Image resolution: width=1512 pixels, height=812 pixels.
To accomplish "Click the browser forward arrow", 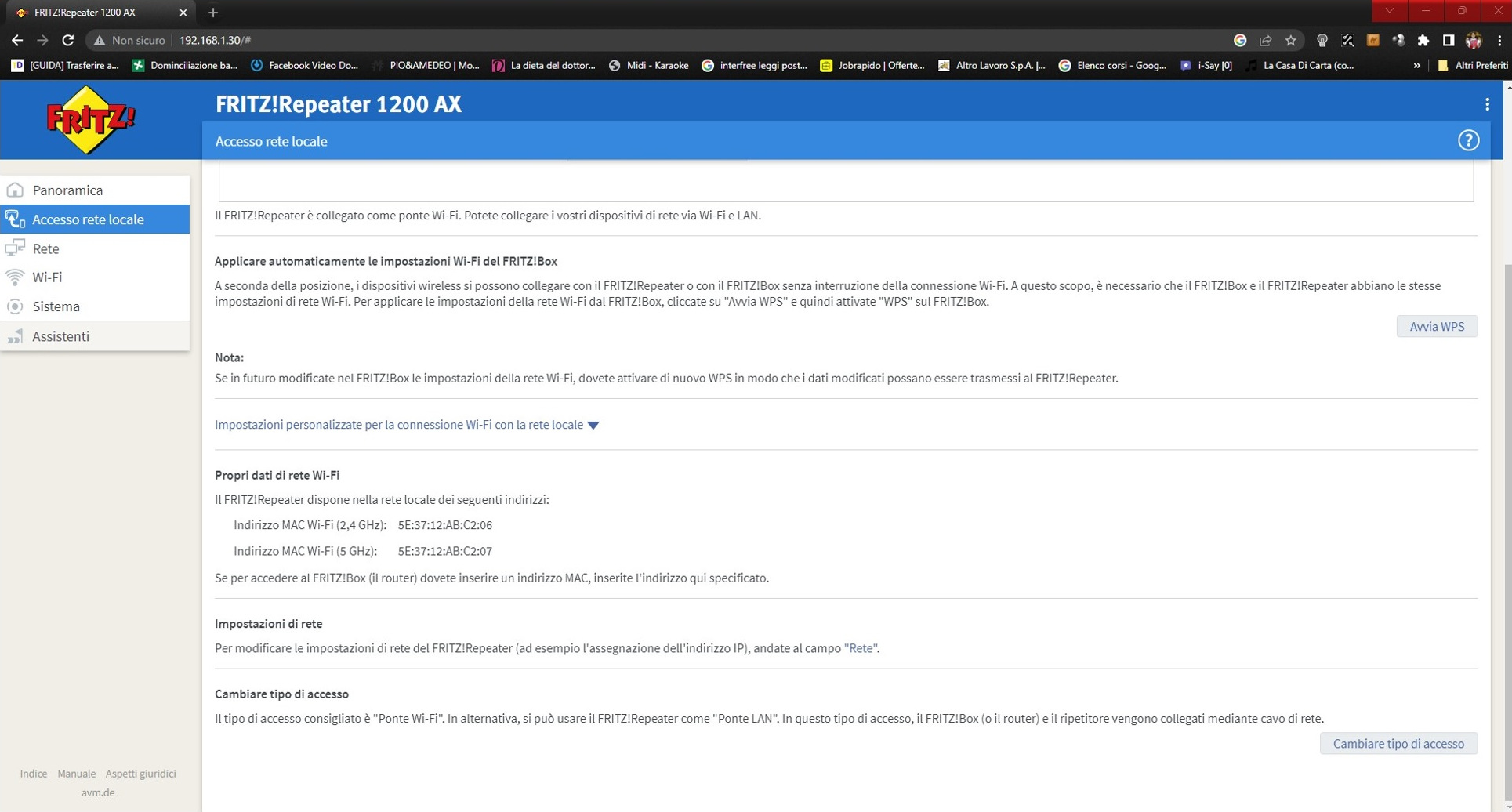I will coord(42,40).
